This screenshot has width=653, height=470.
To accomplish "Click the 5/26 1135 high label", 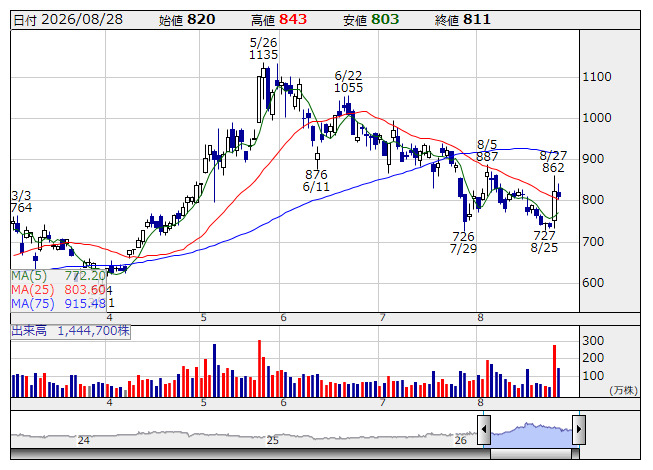I will [263, 49].
